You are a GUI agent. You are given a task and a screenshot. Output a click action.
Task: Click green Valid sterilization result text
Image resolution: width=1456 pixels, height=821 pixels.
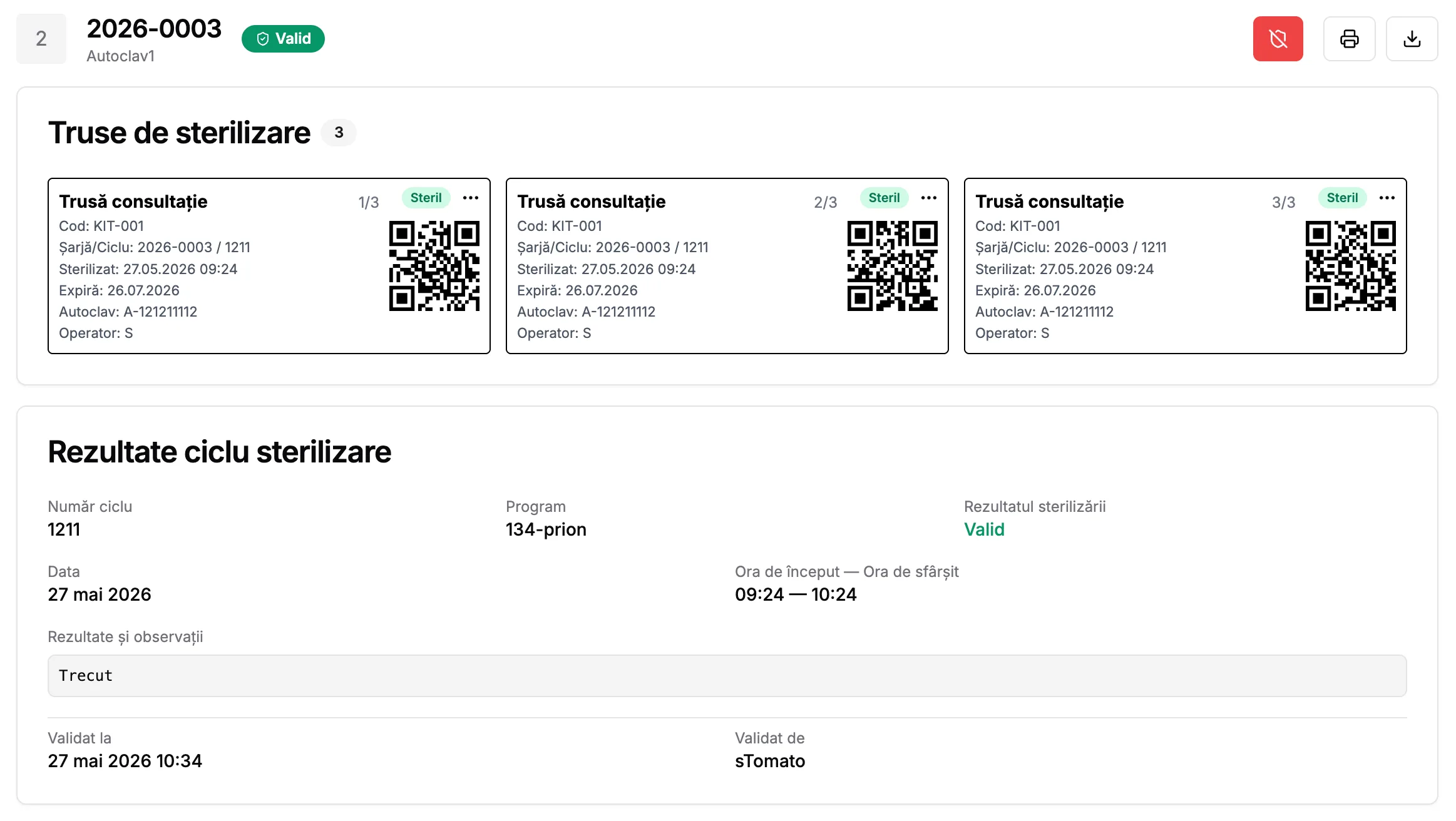(x=984, y=529)
